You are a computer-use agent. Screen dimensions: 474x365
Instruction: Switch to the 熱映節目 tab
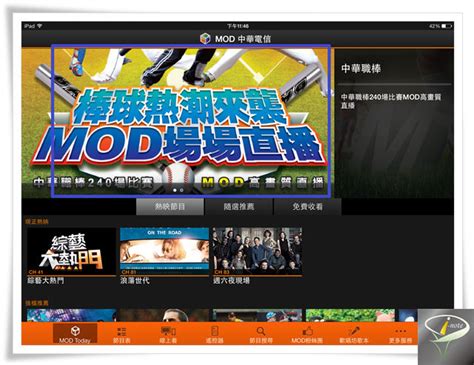(x=170, y=207)
